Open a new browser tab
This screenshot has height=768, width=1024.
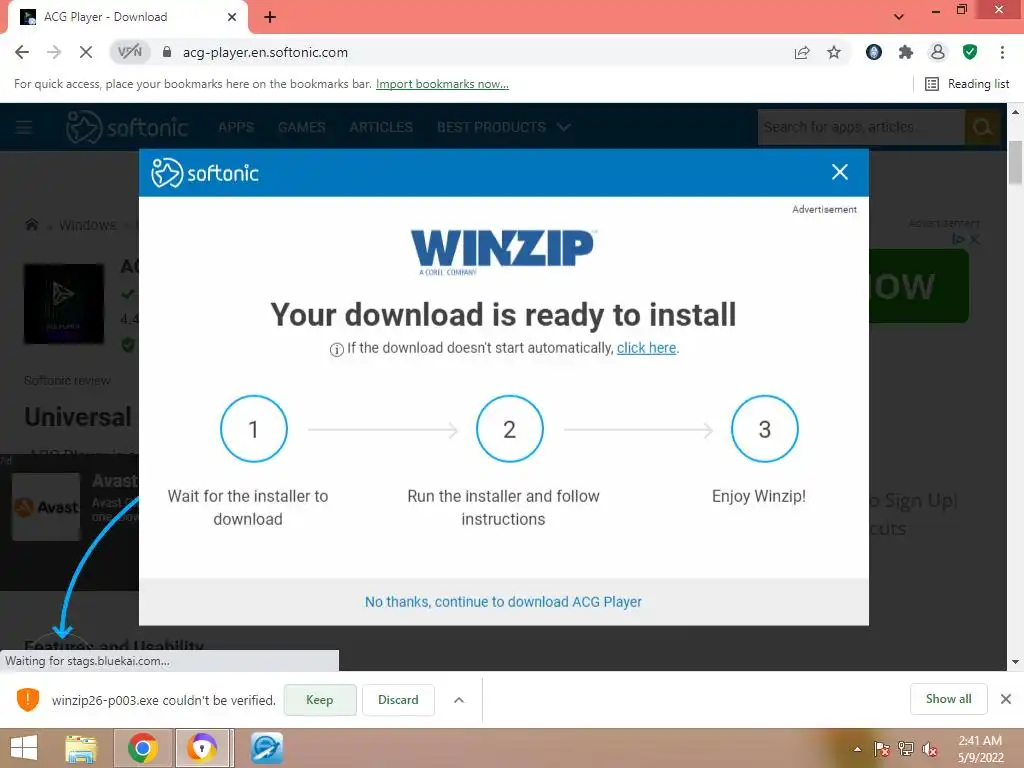270,17
